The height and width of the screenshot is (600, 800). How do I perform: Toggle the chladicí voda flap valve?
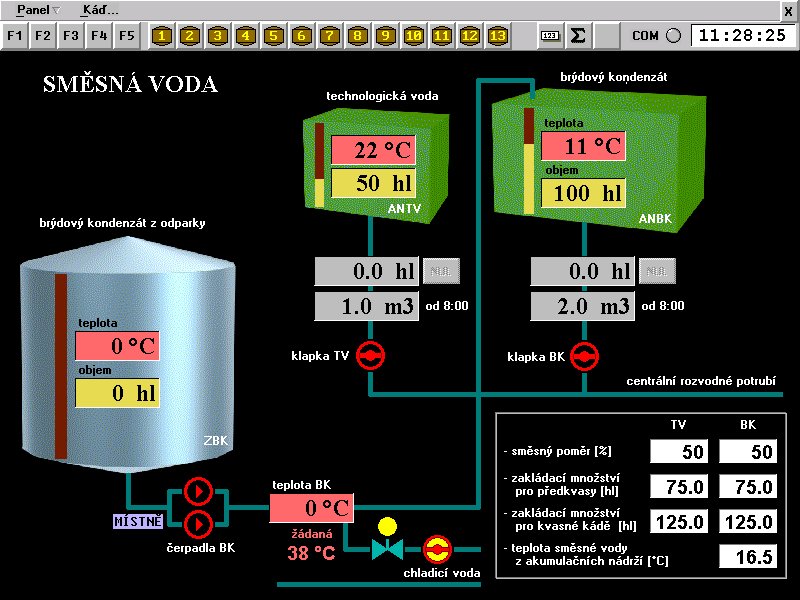pyautogui.click(x=435, y=549)
